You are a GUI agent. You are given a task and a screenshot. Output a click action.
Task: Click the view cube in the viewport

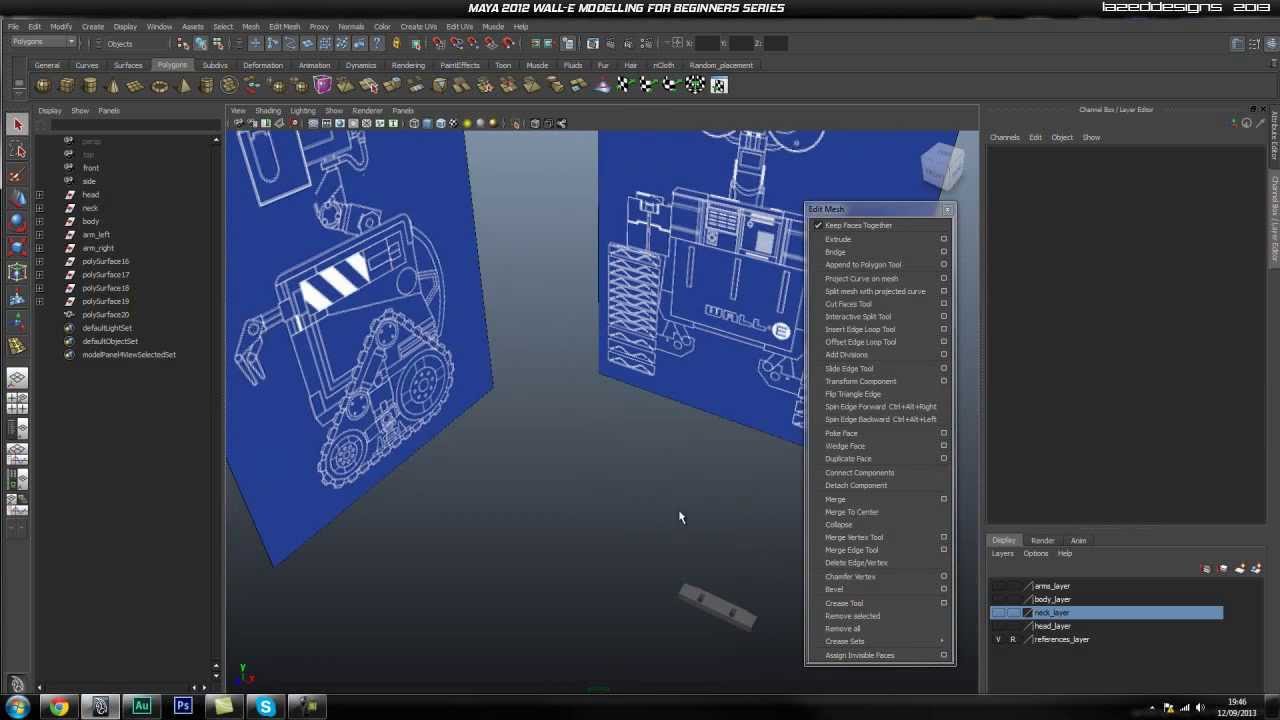point(941,166)
